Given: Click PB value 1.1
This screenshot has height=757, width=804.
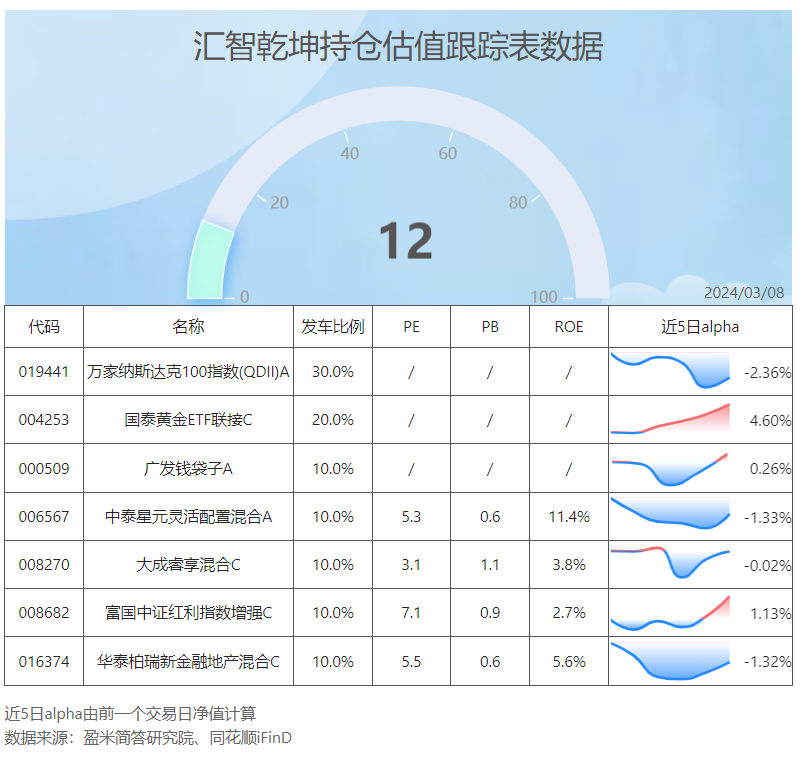Looking at the screenshot, I should [x=490, y=565].
